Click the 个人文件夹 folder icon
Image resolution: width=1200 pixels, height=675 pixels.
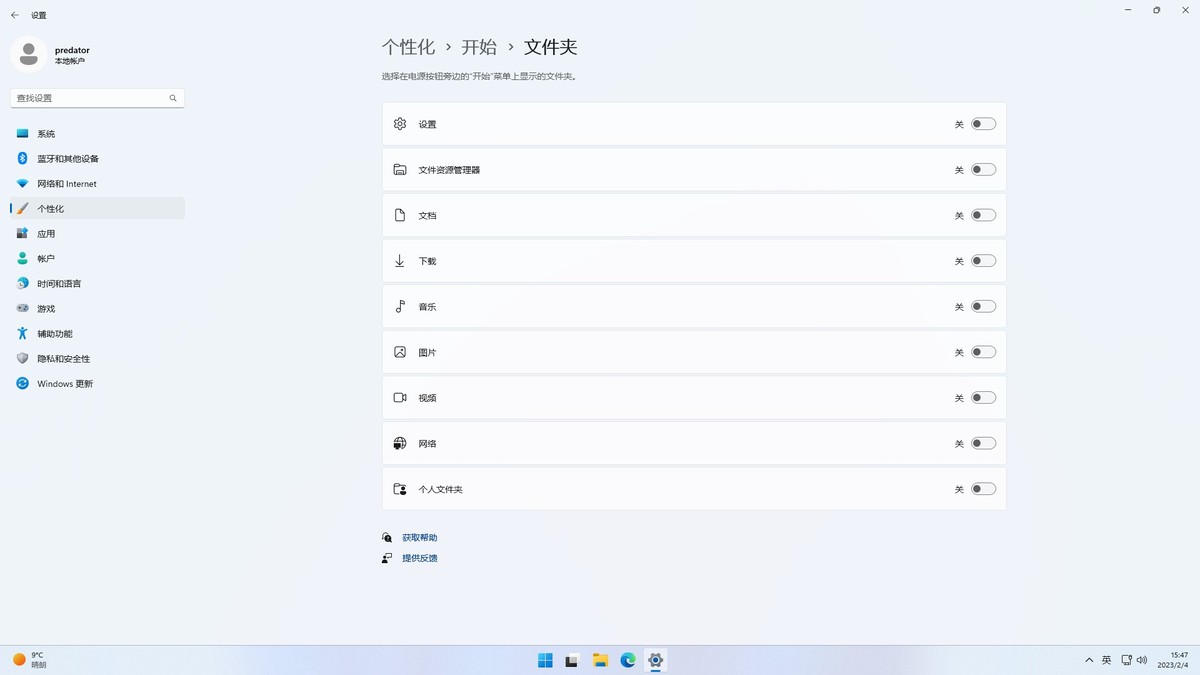pyautogui.click(x=399, y=488)
